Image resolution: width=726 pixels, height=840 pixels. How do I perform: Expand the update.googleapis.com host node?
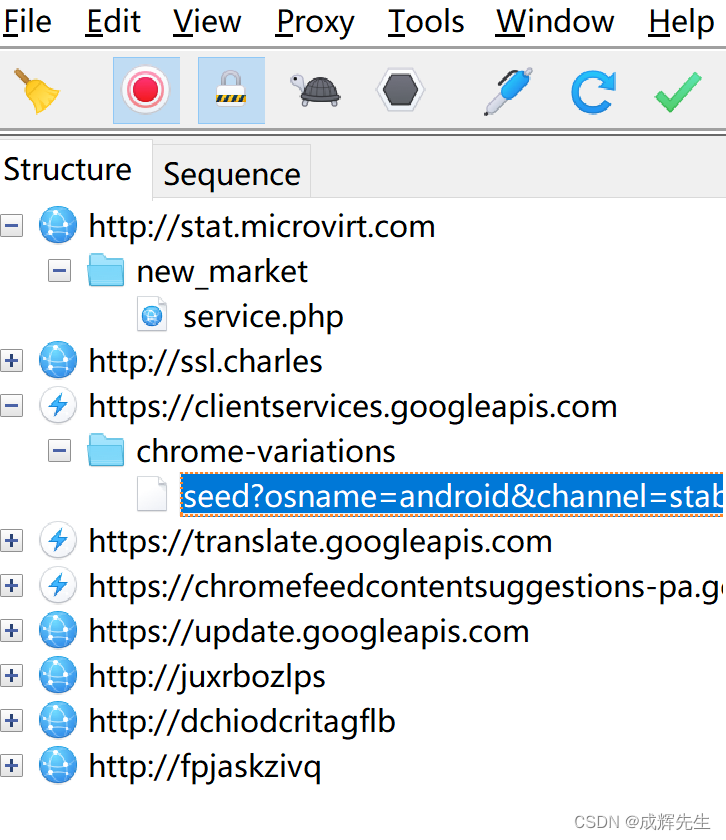12,631
